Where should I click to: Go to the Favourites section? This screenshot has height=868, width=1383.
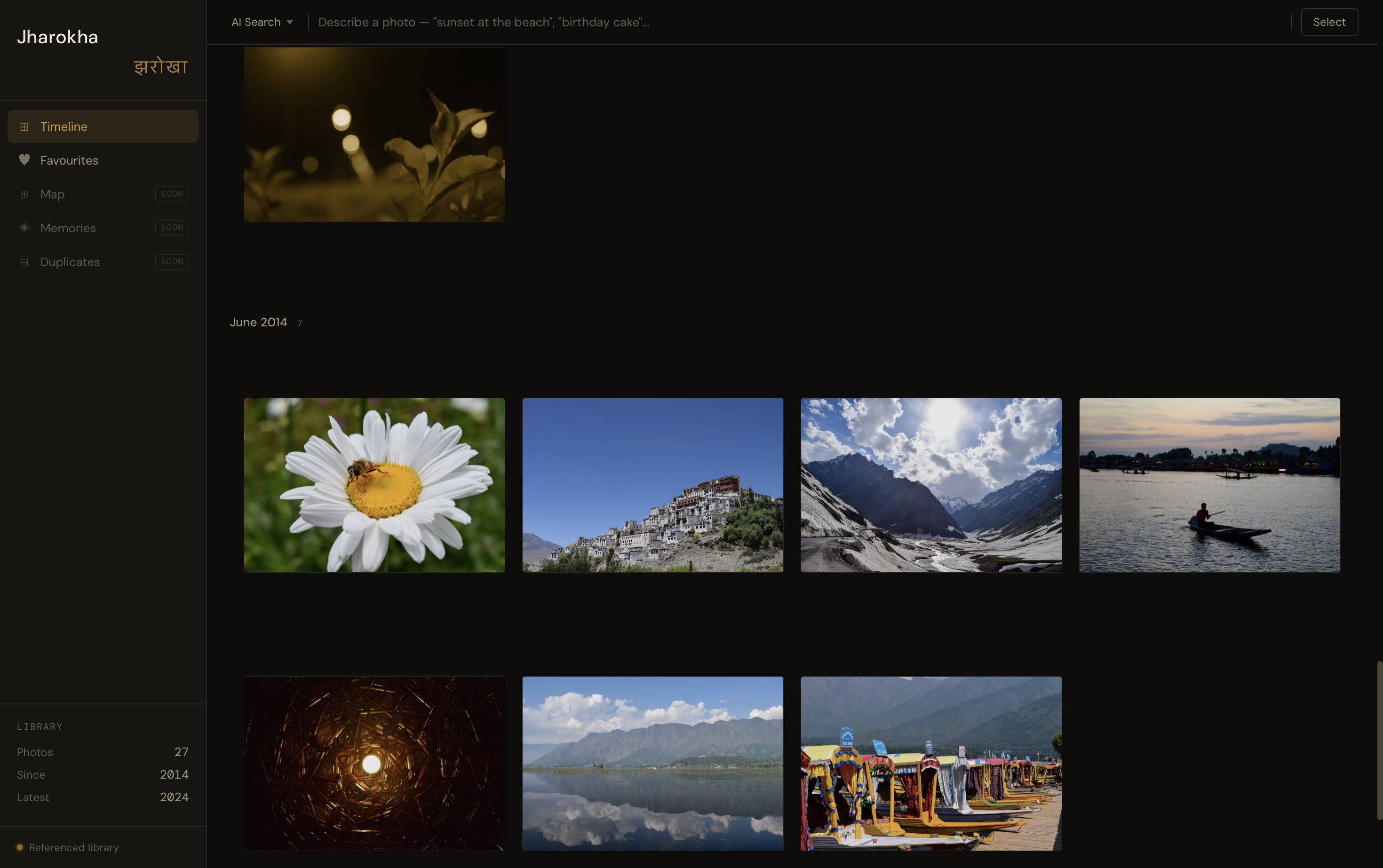(69, 161)
